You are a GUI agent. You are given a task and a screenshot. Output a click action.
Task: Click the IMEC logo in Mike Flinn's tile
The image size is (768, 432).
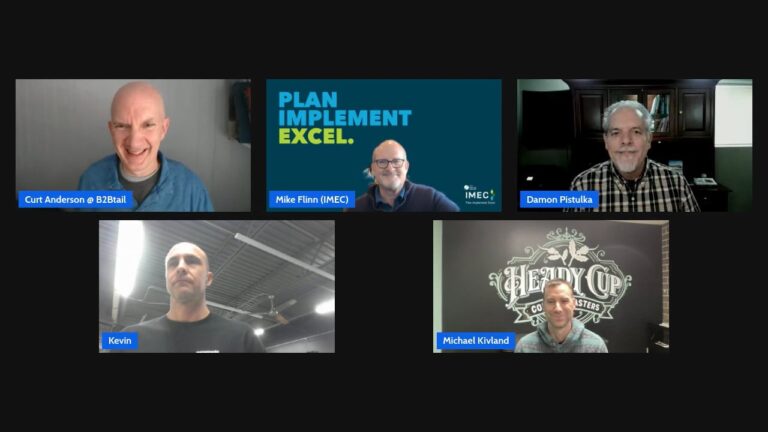(x=480, y=195)
